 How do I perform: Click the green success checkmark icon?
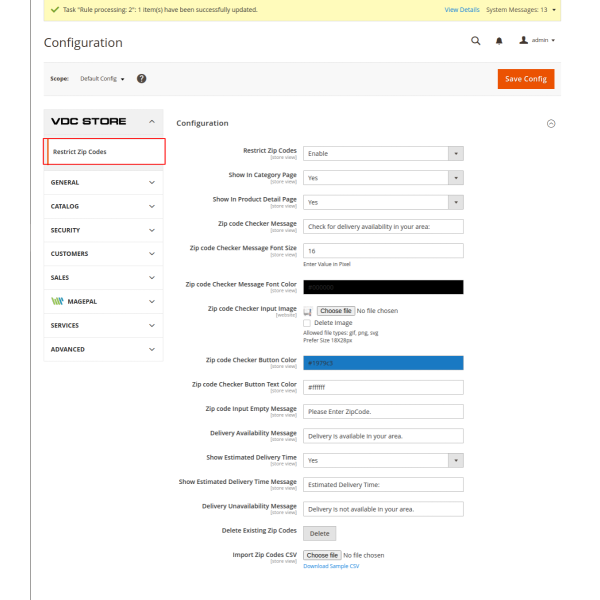click(x=53, y=9)
